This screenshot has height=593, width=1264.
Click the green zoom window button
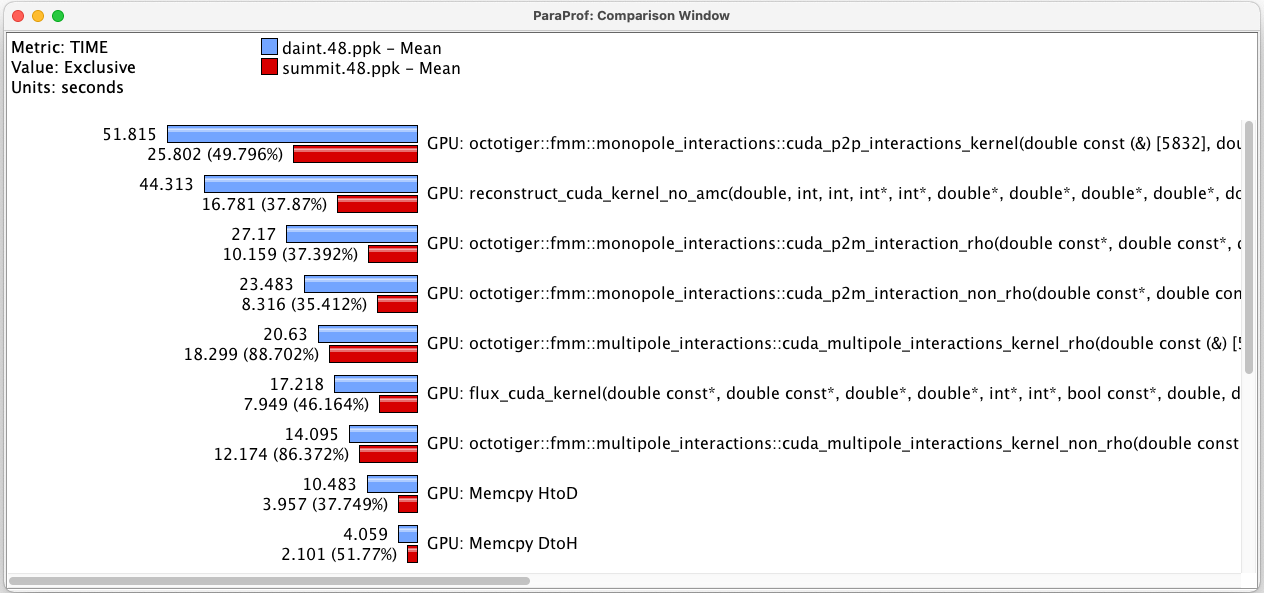click(58, 16)
